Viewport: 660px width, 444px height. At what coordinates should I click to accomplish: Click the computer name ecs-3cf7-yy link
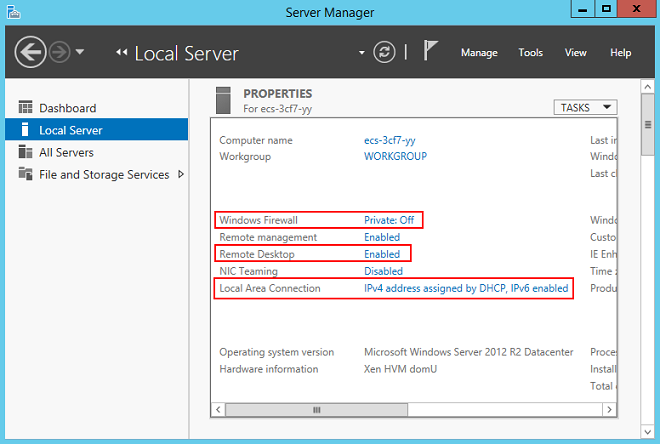389,140
